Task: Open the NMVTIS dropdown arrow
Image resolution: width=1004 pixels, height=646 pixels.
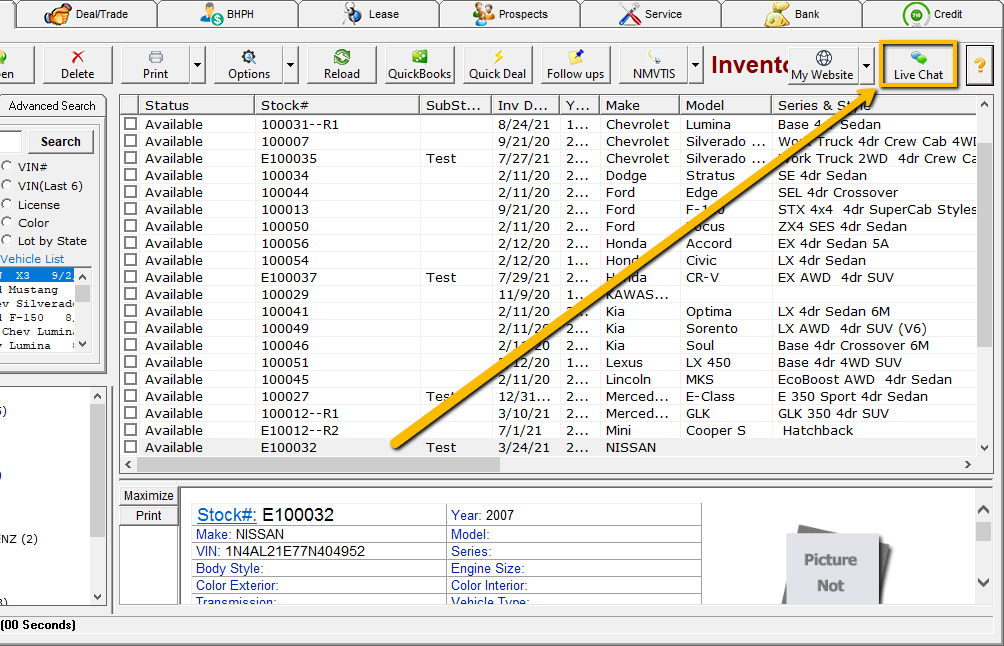Action: pos(695,65)
